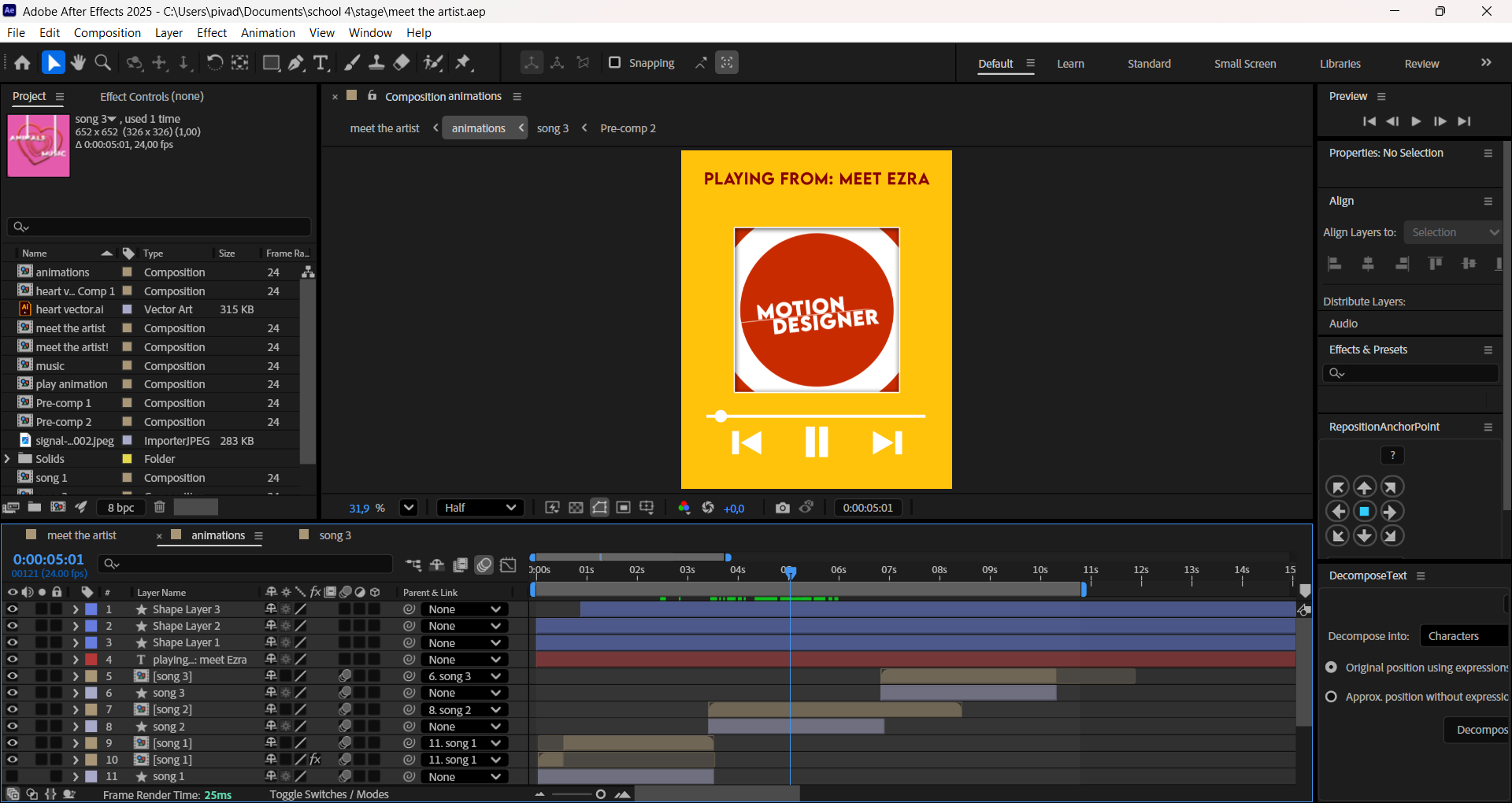The height and width of the screenshot is (803, 1512).
Task: Select the Selection (arrow) tool
Action: pyautogui.click(x=53, y=63)
